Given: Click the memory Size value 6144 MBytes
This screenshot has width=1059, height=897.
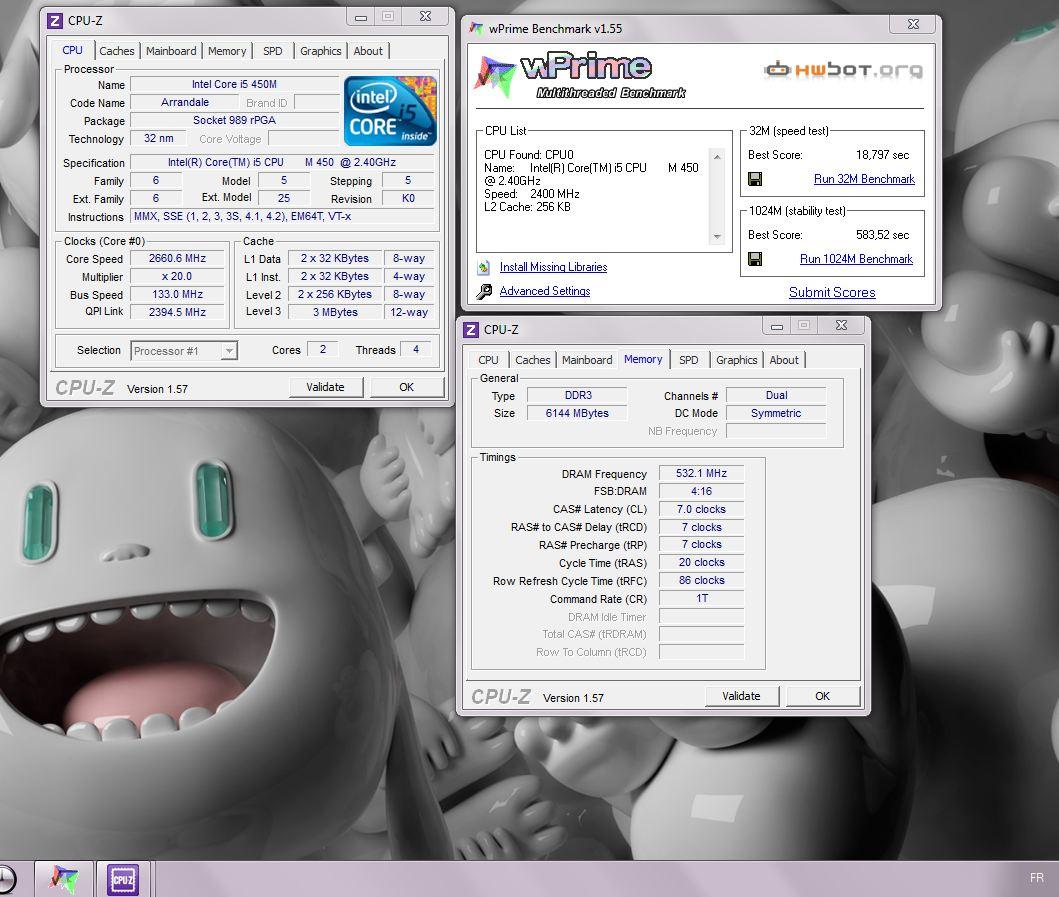Looking at the screenshot, I should (577, 413).
